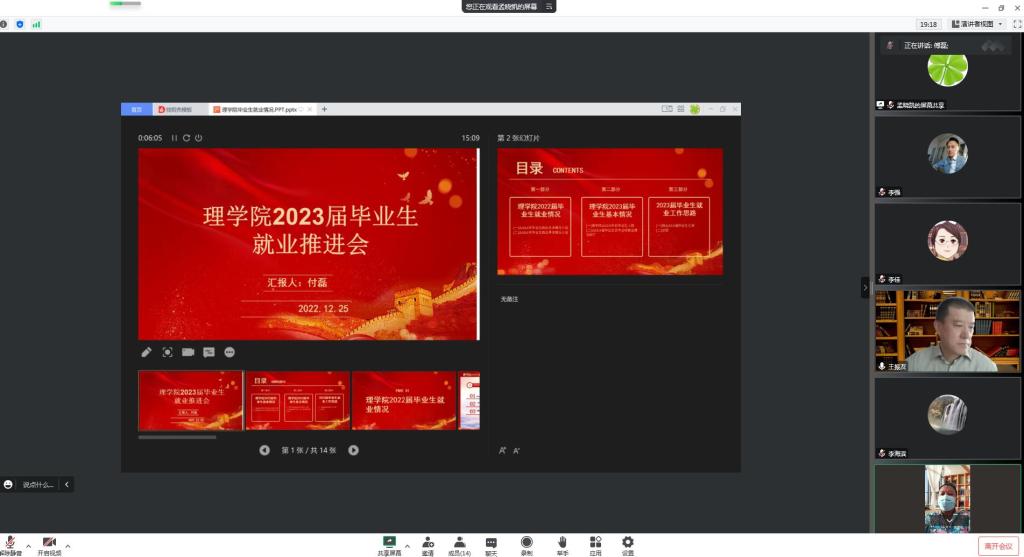Screen dimensions: 1024x557
Task: Collapse the participant video side panel
Action: tap(865, 287)
